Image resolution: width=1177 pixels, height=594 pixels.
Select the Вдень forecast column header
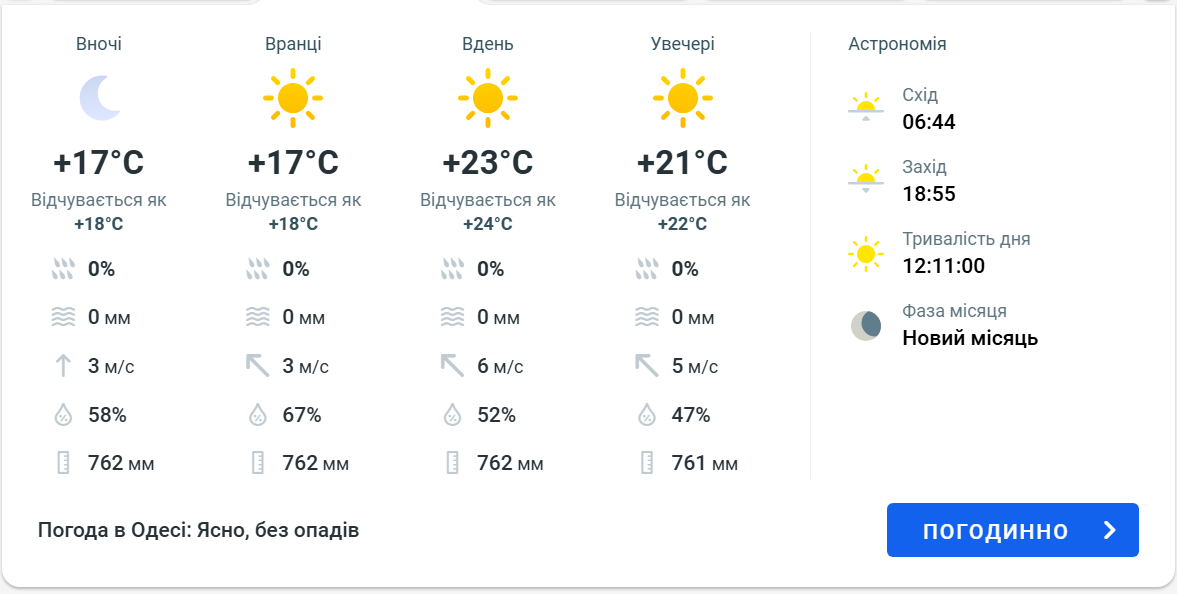pos(487,44)
